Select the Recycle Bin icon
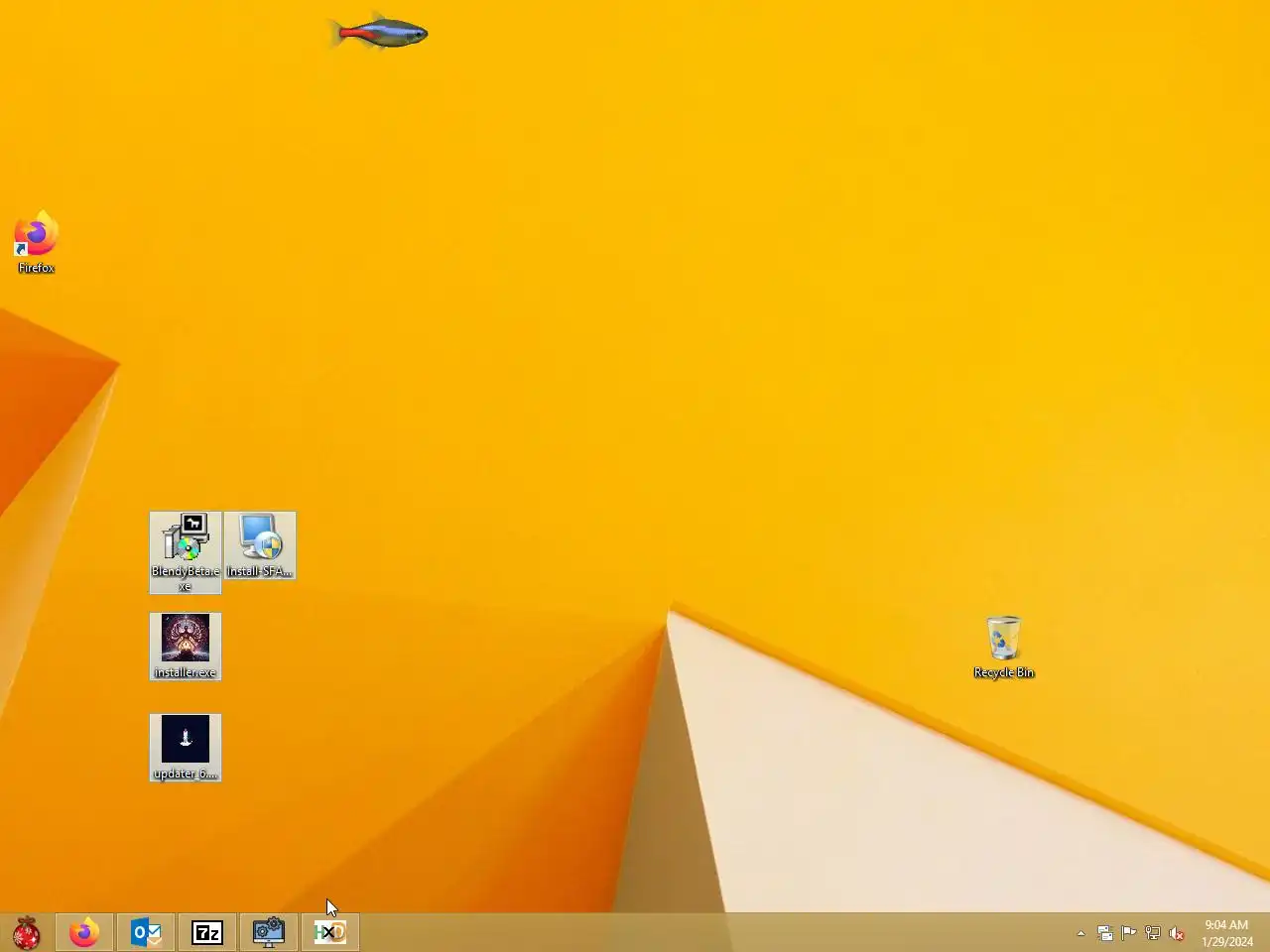Viewport: 1270px width, 952px height. click(x=1004, y=647)
